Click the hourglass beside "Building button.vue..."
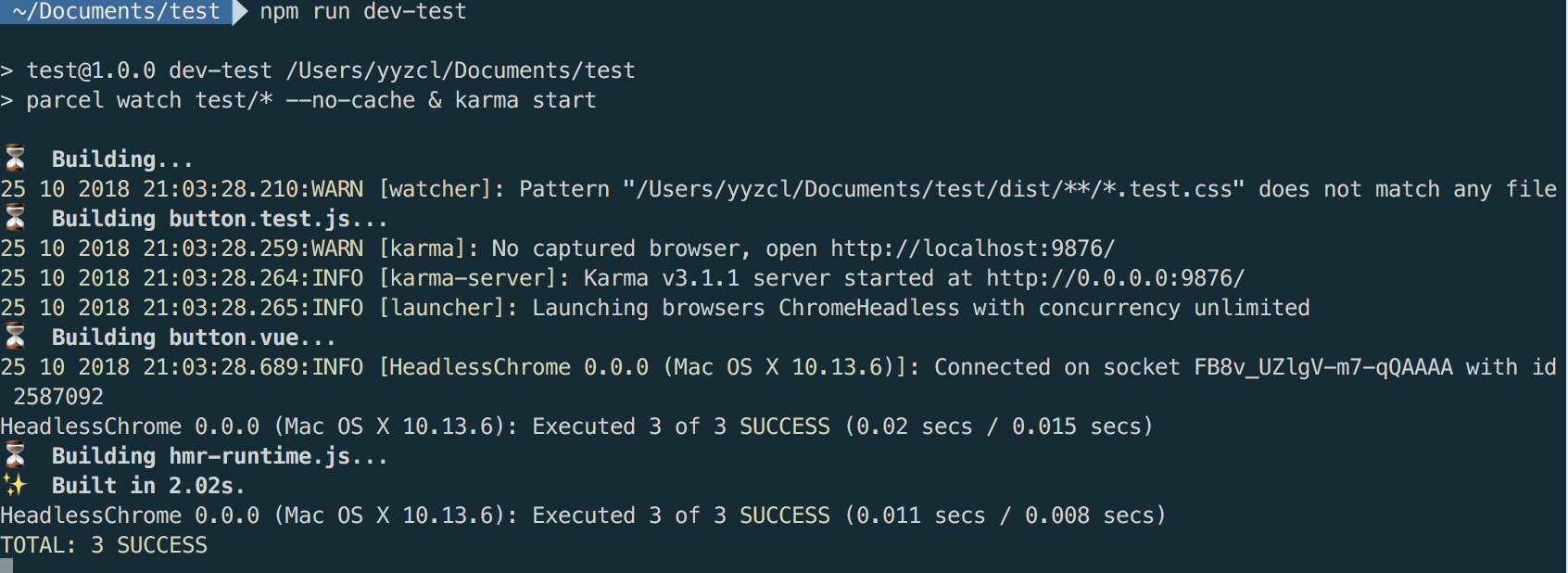The height and width of the screenshot is (573, 1568). (x=15, y=337)
